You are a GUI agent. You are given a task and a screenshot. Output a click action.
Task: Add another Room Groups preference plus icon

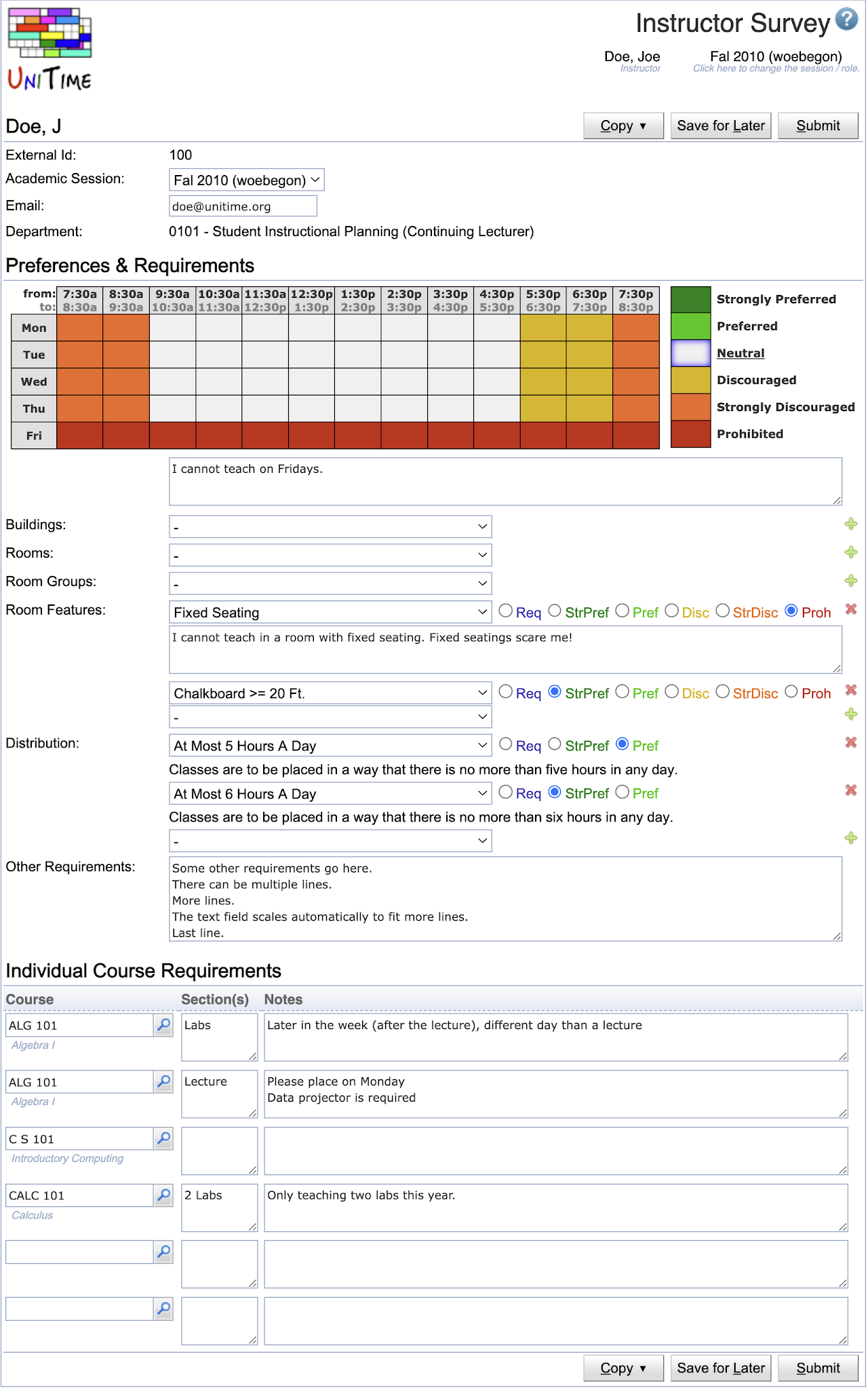coord(851,581)
